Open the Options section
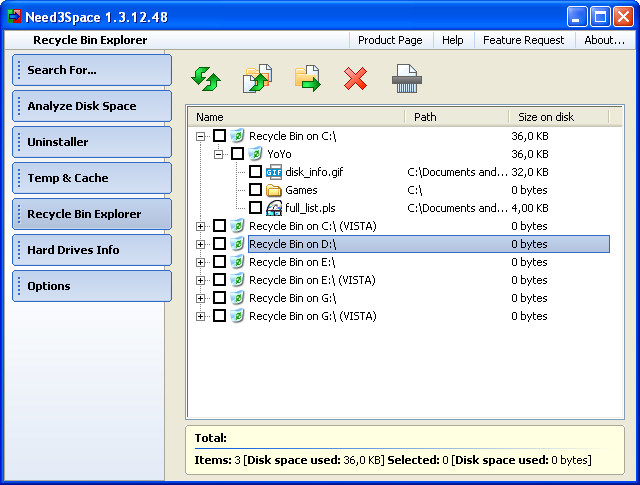The width and height of the screenshot is (640, 485). click(x=92, y=286)
